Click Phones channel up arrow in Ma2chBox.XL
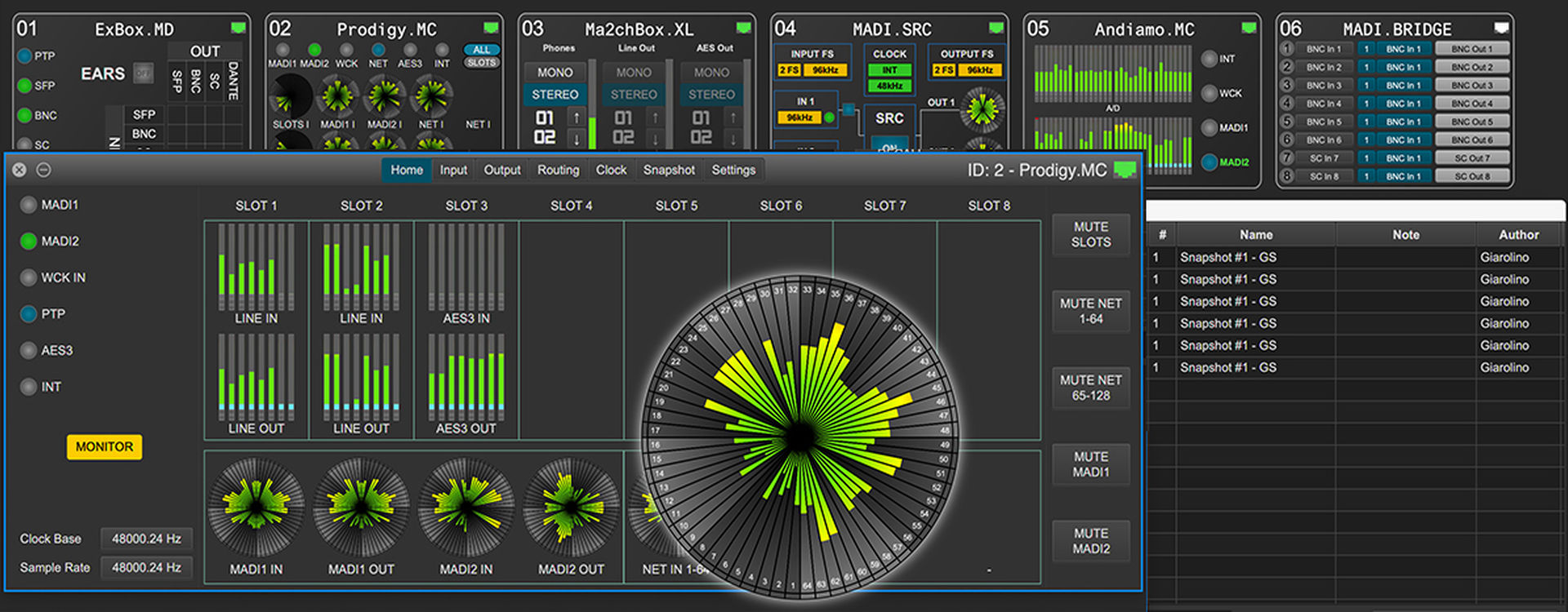This screenshot has width=1568, height=612. coord(577,118)
